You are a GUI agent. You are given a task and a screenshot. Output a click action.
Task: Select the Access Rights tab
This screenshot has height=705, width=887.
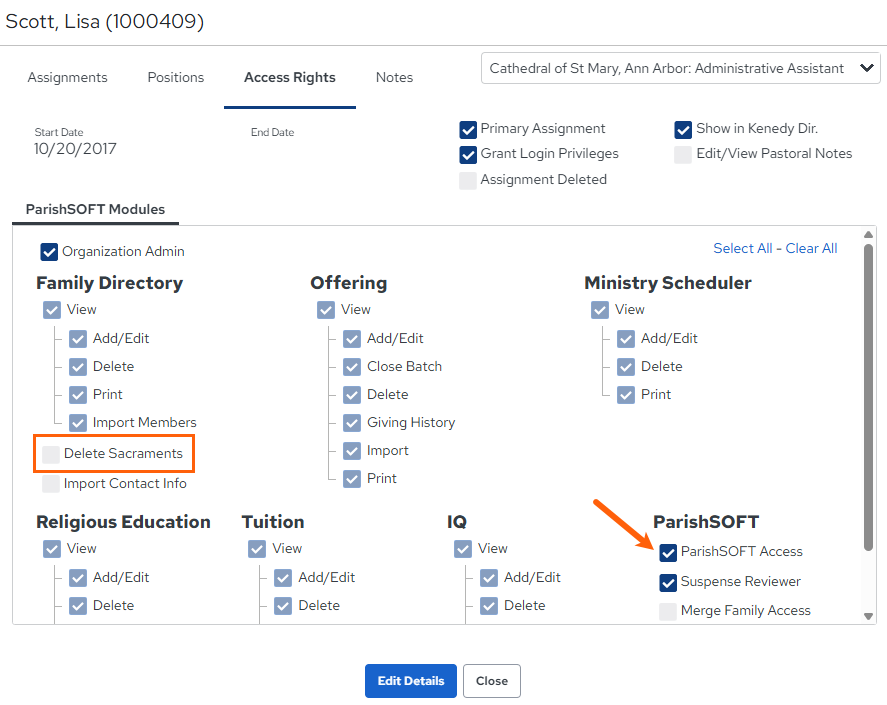click(x=290, y=78)
